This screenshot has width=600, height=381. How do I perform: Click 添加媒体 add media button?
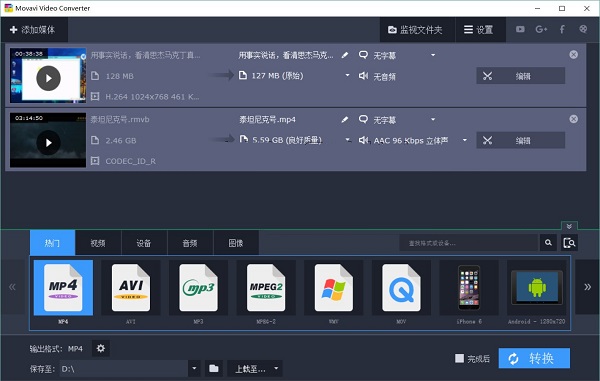[x=33, y=30]
